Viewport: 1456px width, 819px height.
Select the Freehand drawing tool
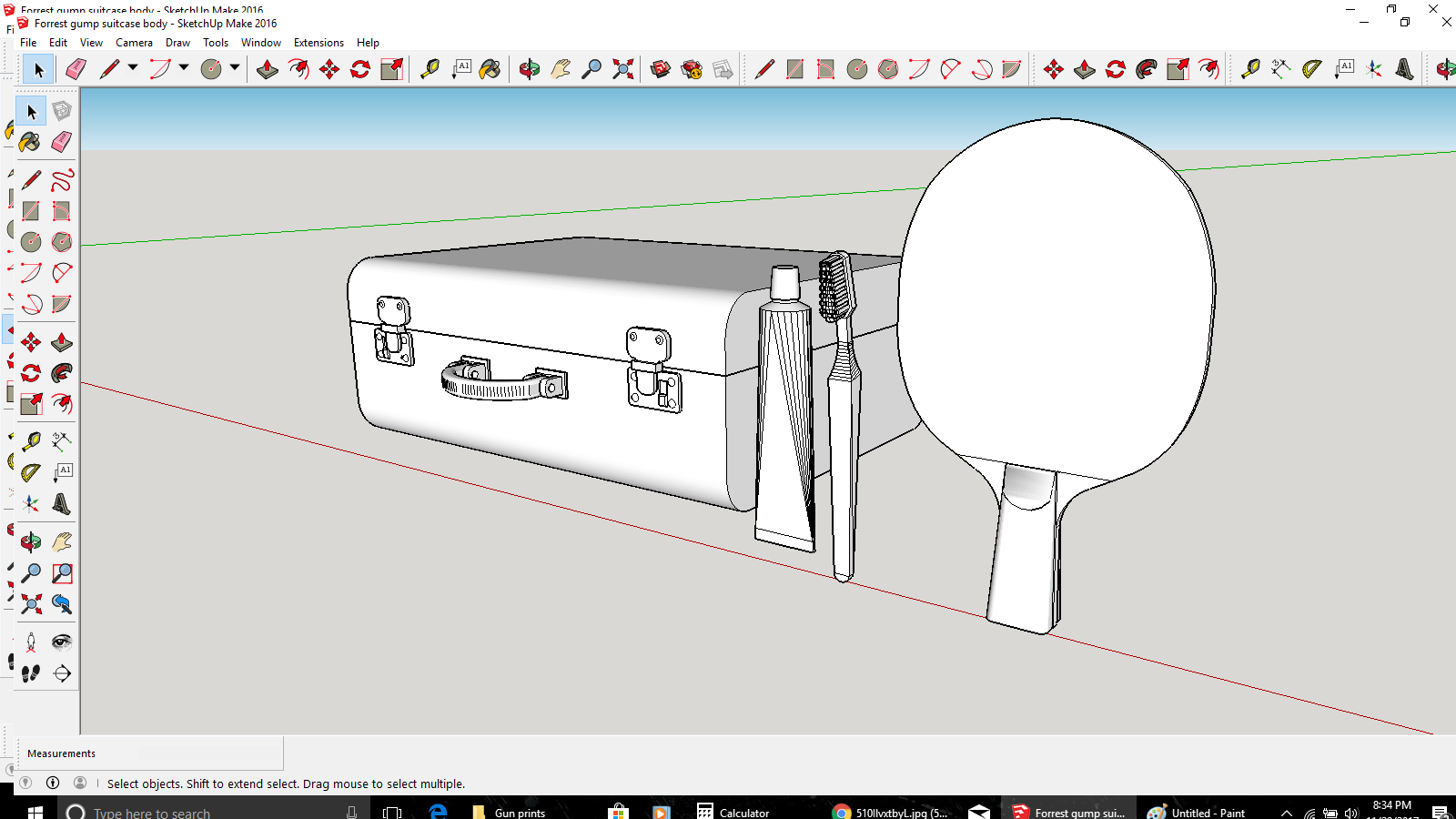tap(62, 180)
